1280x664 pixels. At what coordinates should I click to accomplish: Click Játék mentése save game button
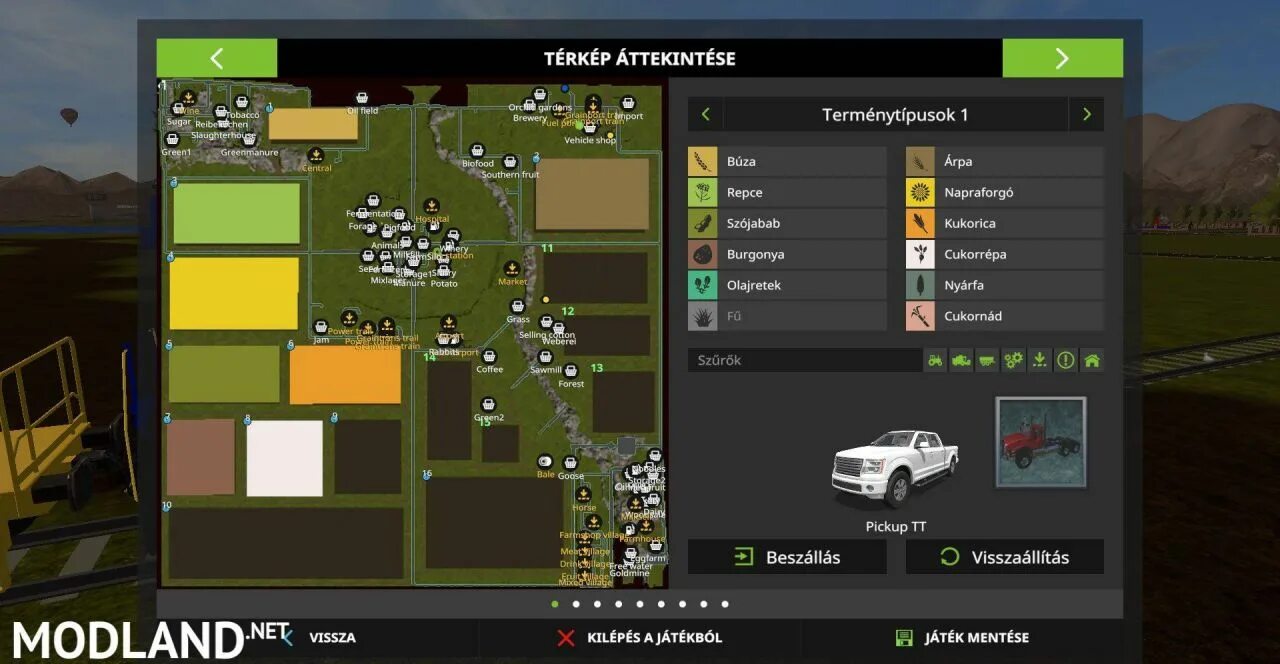pyautogui.click(x=962, y=637)
